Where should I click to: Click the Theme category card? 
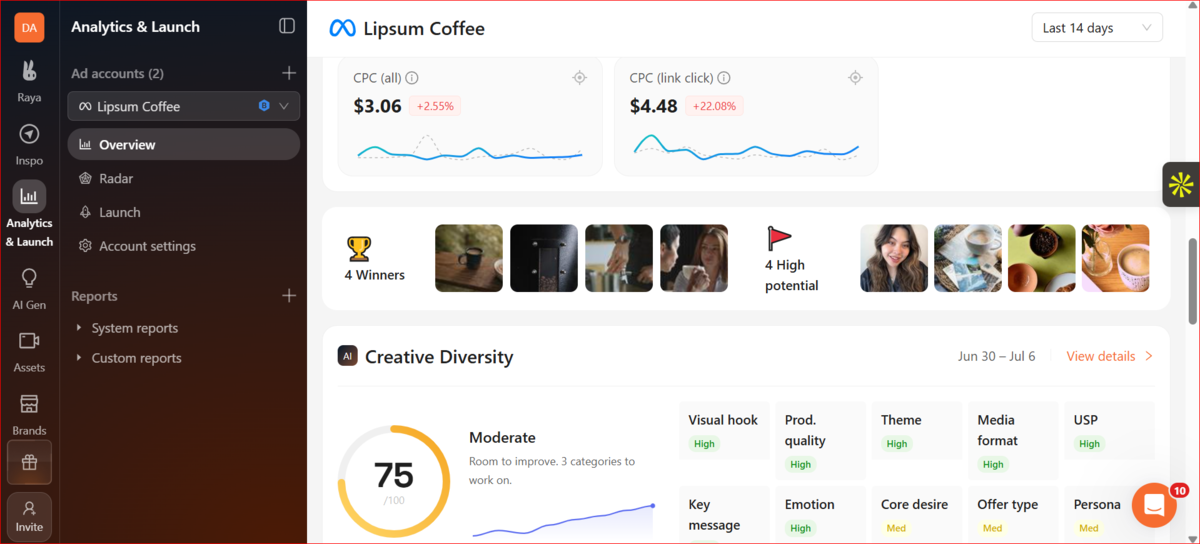pyautogui.click(x=916, y=431)
